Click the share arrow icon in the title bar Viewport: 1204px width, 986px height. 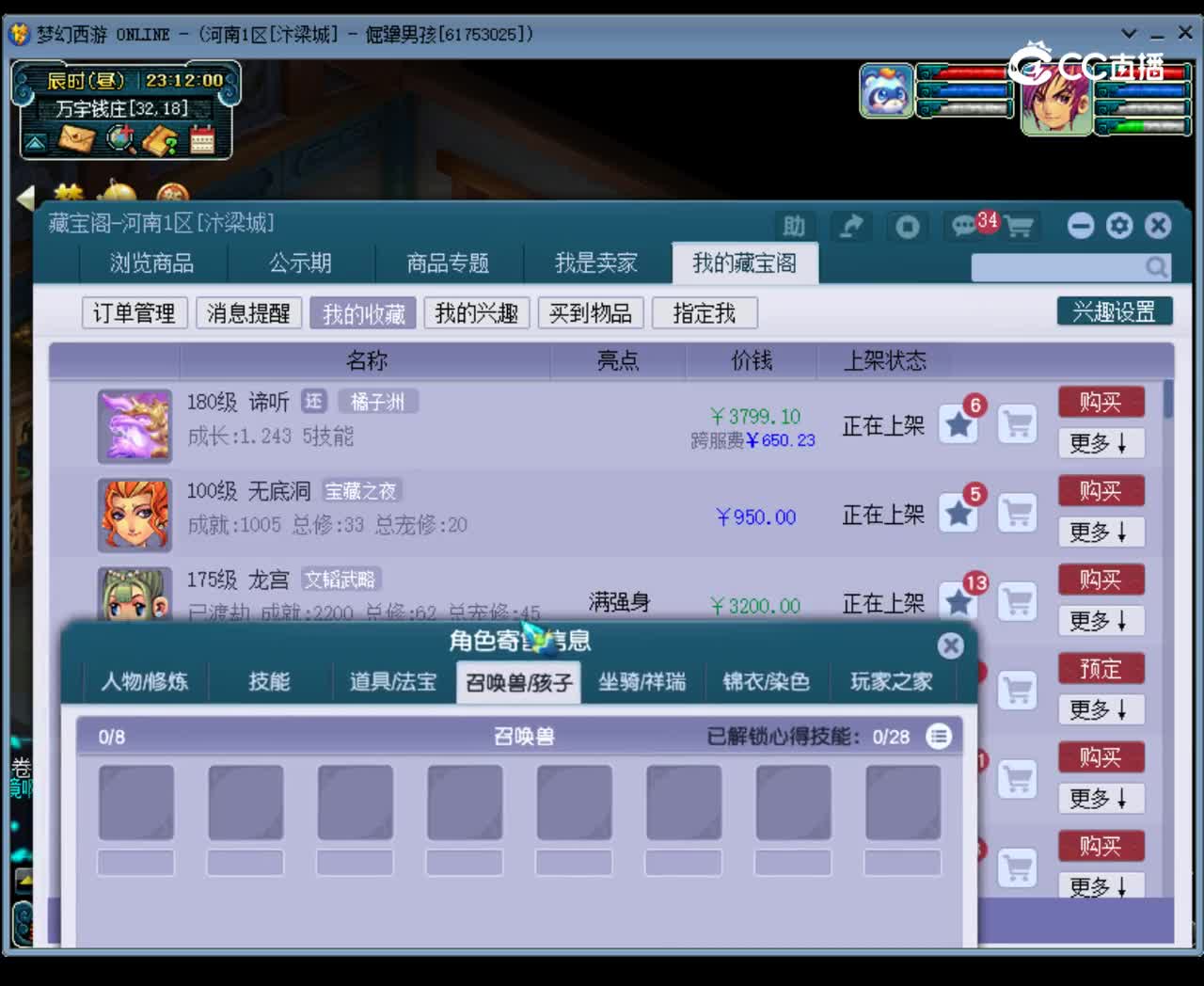click(851, 227)
